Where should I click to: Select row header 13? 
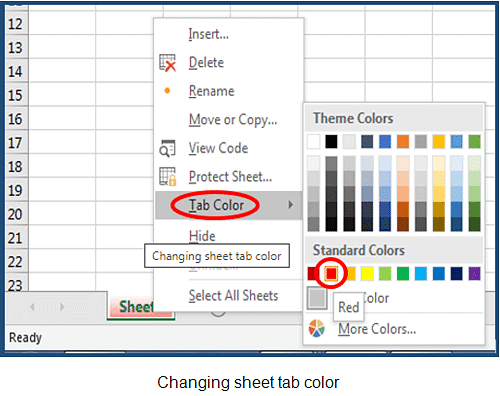(17, 47)
